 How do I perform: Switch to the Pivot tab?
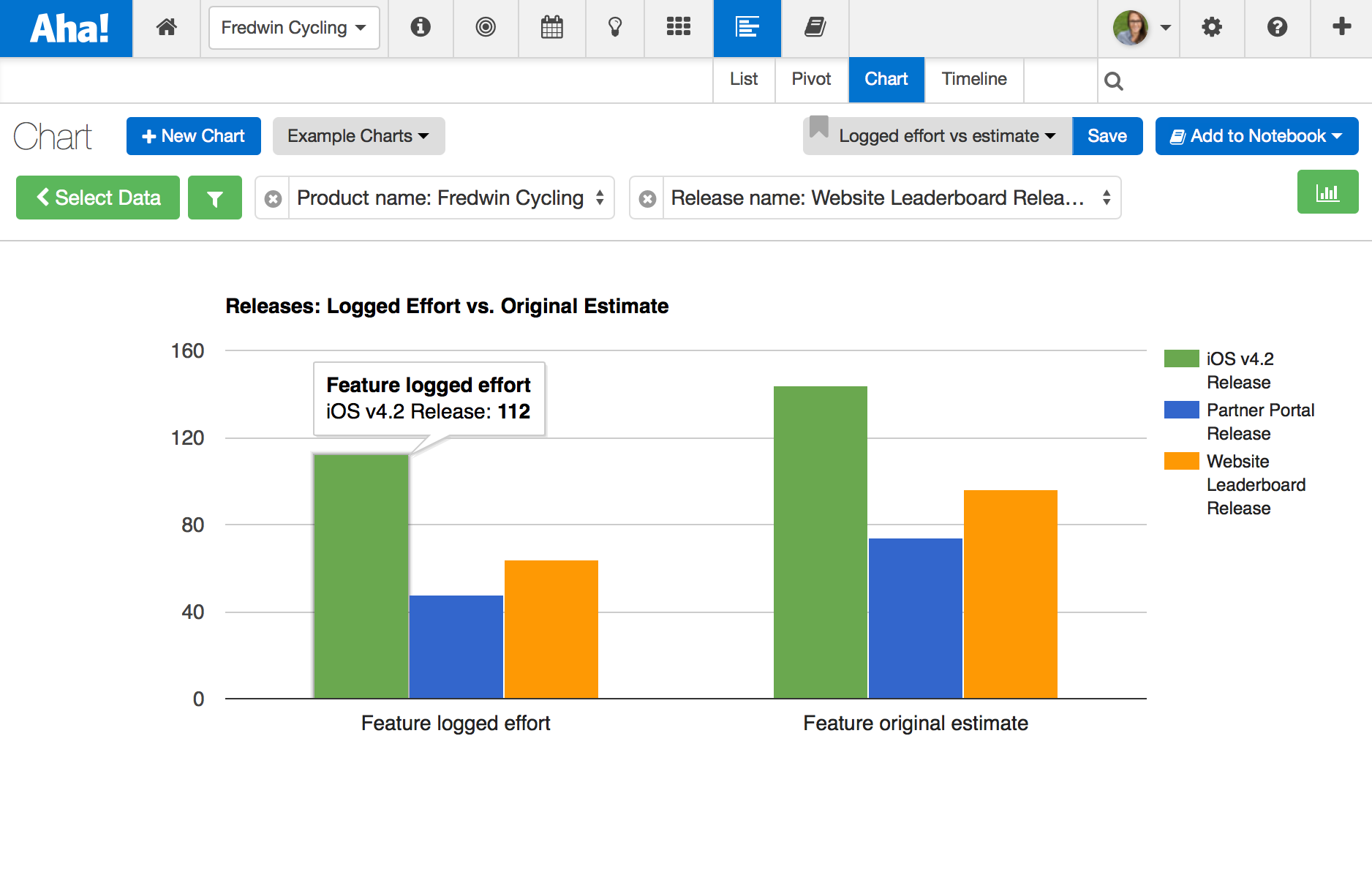(x=811, y=79)
